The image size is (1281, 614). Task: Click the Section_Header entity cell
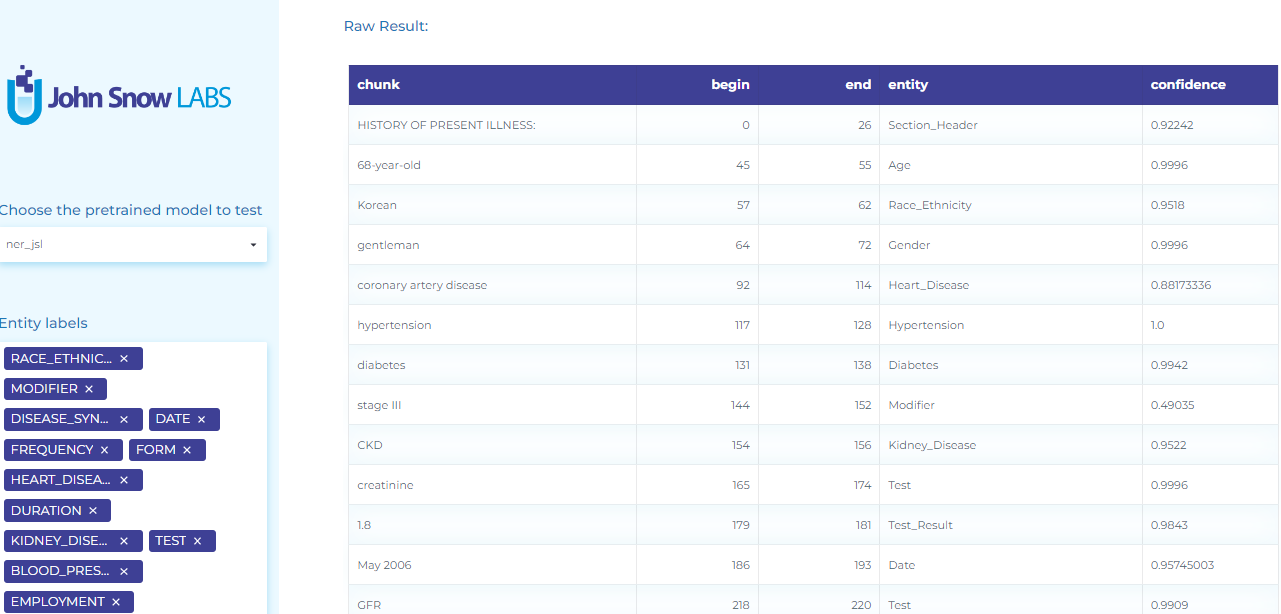1011,125
